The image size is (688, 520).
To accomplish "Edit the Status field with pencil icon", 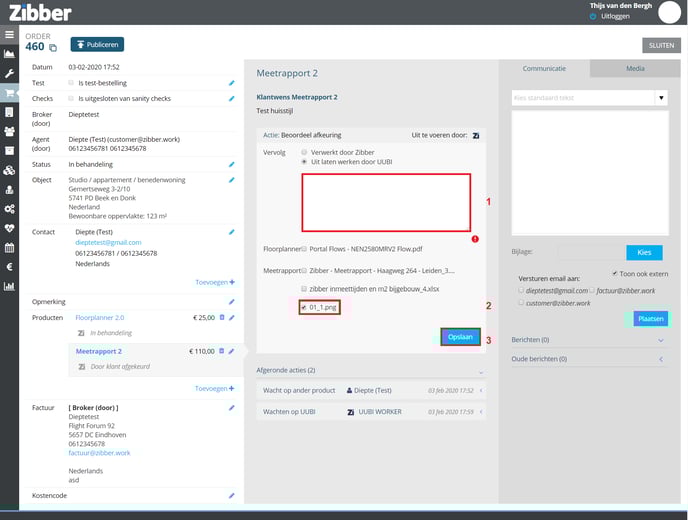I will [x=232, y=164].
